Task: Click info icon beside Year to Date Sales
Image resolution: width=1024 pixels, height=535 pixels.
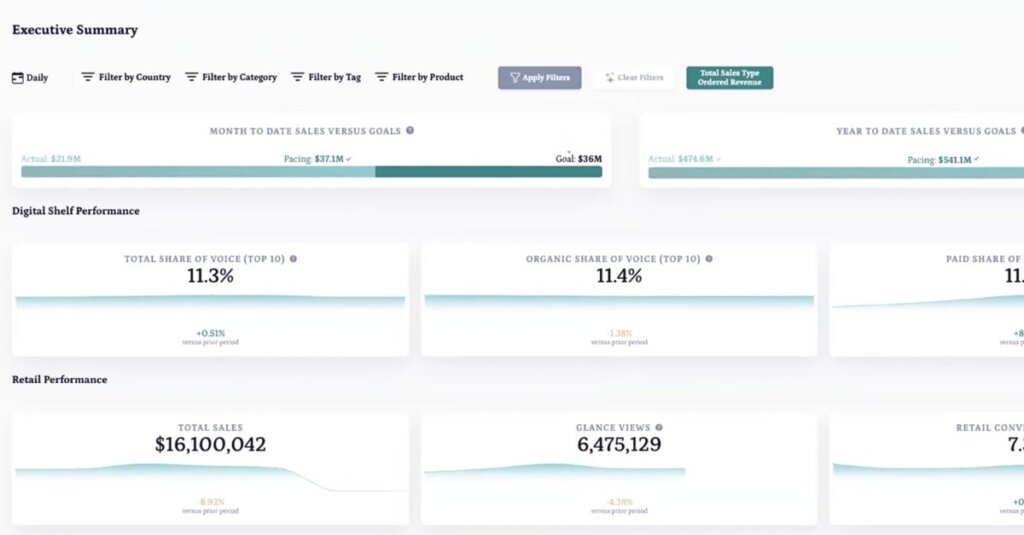Action: [1020, 131]
